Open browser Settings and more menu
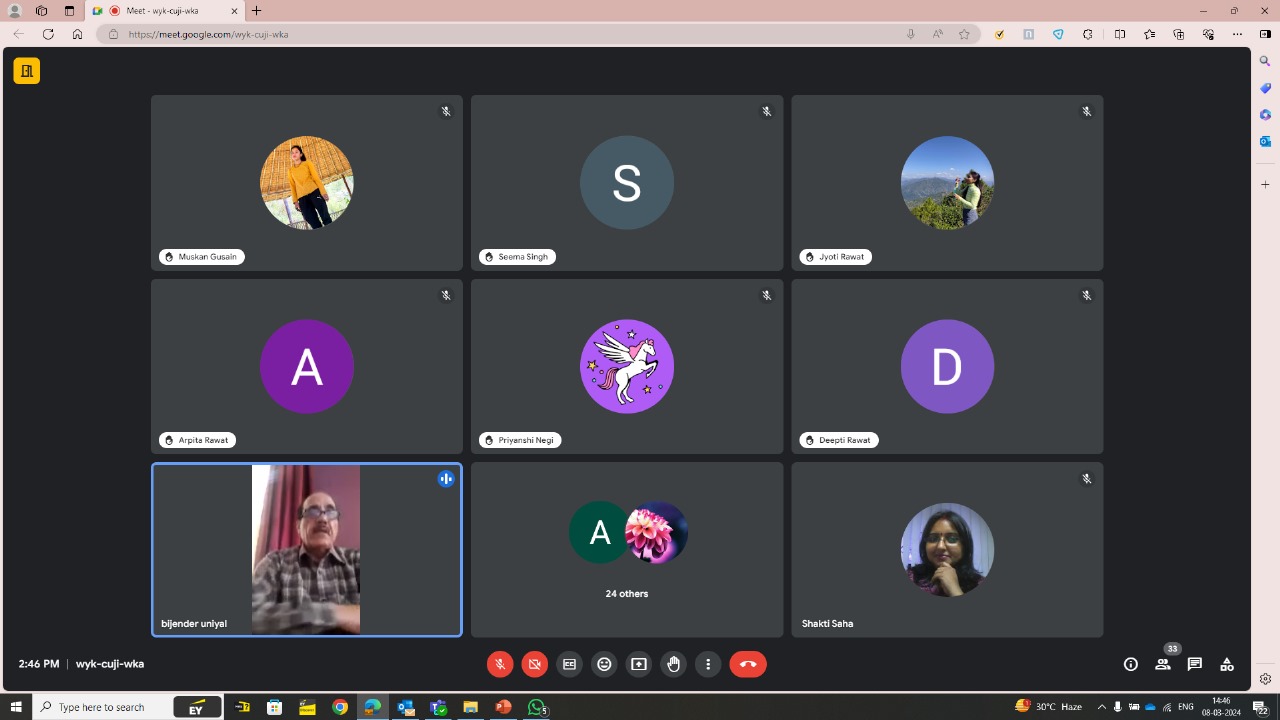Viewport: 1280px width, 720px height. pyautogui.click(x=1237, y=34)
